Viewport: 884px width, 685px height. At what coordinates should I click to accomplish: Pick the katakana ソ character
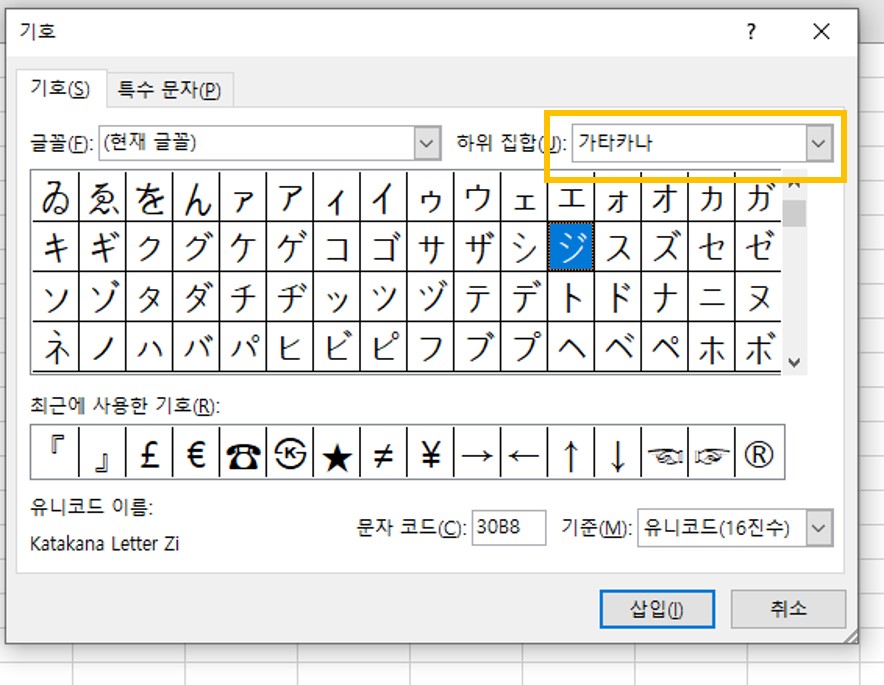[x=56, y=297]
